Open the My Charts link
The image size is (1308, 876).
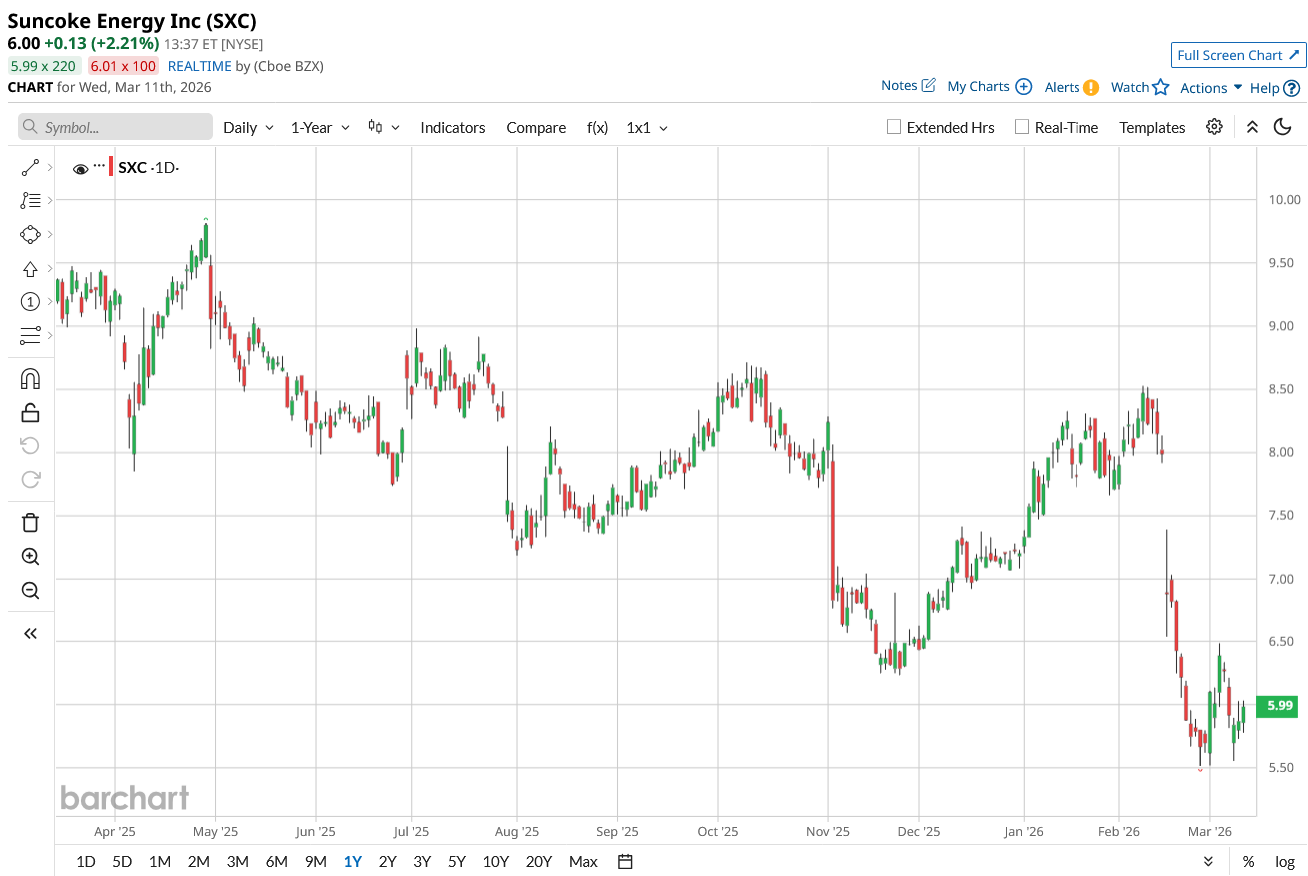point(989,87)
